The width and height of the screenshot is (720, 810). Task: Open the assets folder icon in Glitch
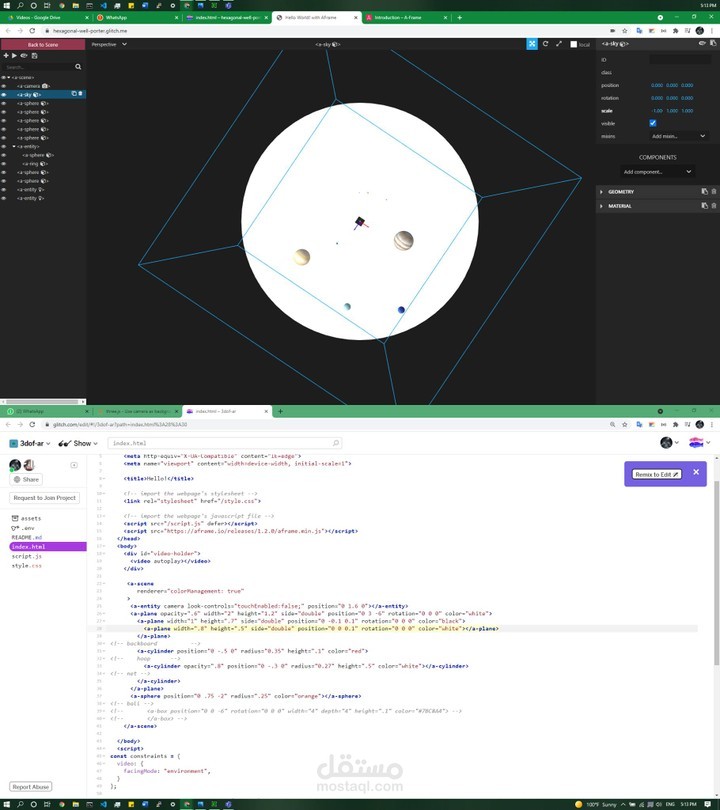pyautogui.click(x=15, y=518)
